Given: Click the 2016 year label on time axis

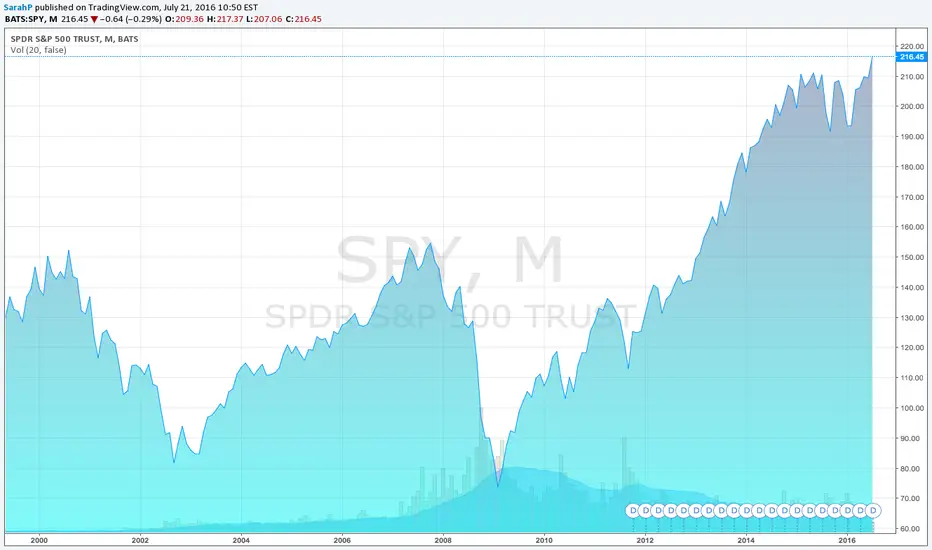Looking at the screenshot, I should [x=847, y=540].
